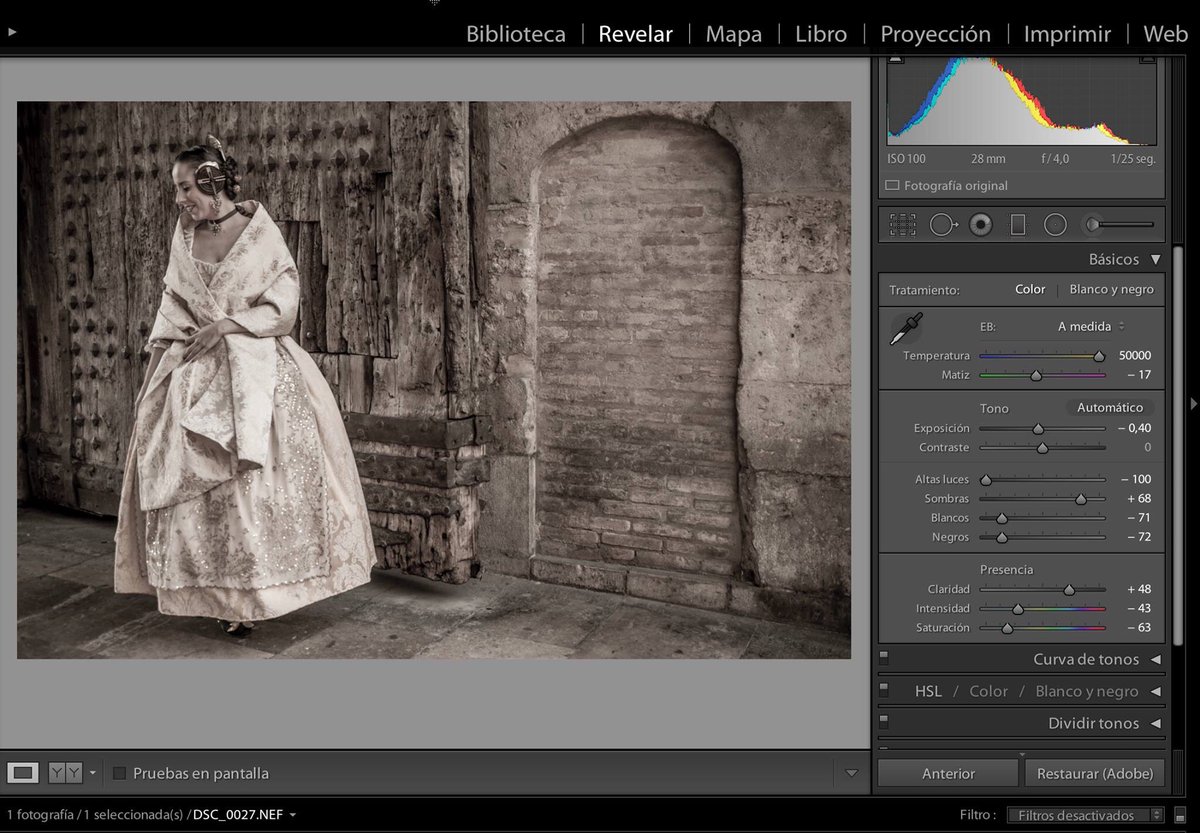1200x833 pixels.
Task: Click the Loupe view icon bottom left
Action: [22, 772]
